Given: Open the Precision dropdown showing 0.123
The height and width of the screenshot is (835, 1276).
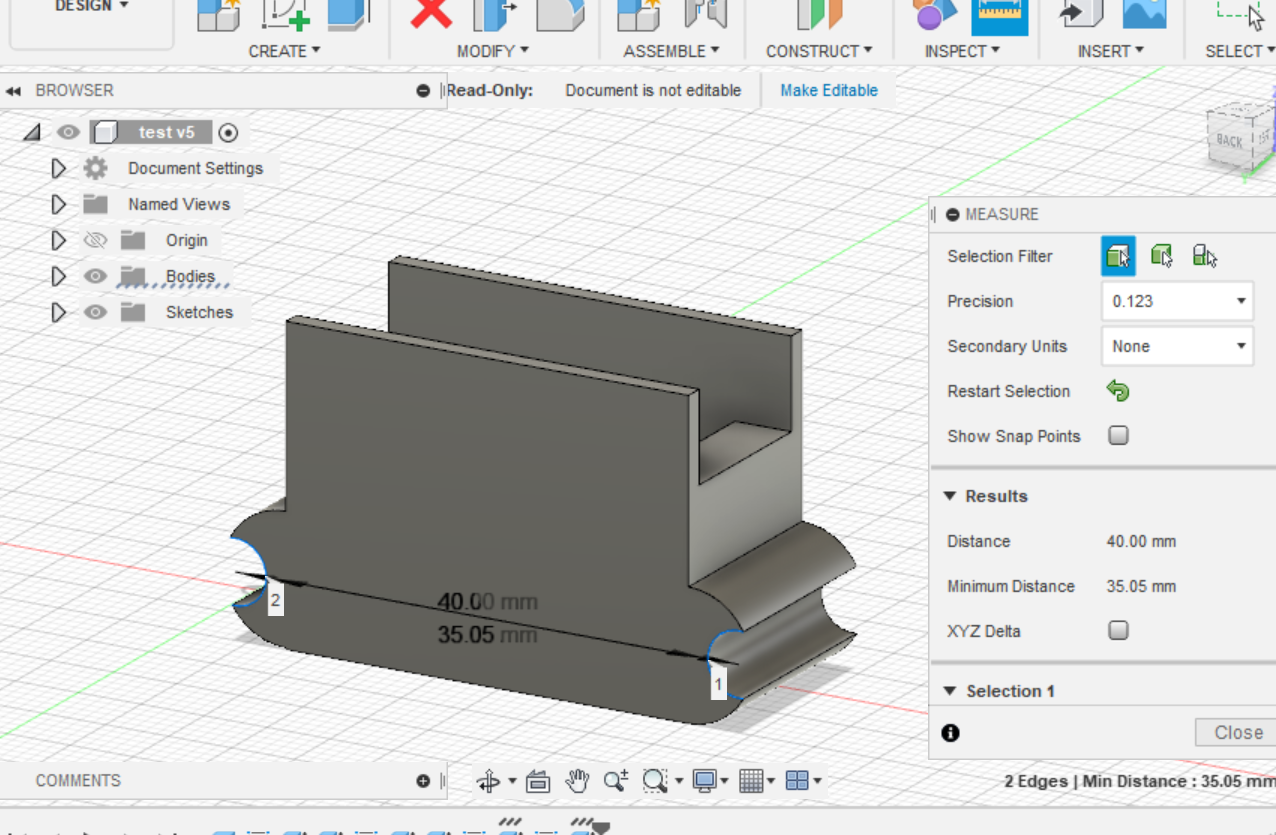Looking at the screenshot, I should click(x=1177, y=301).
